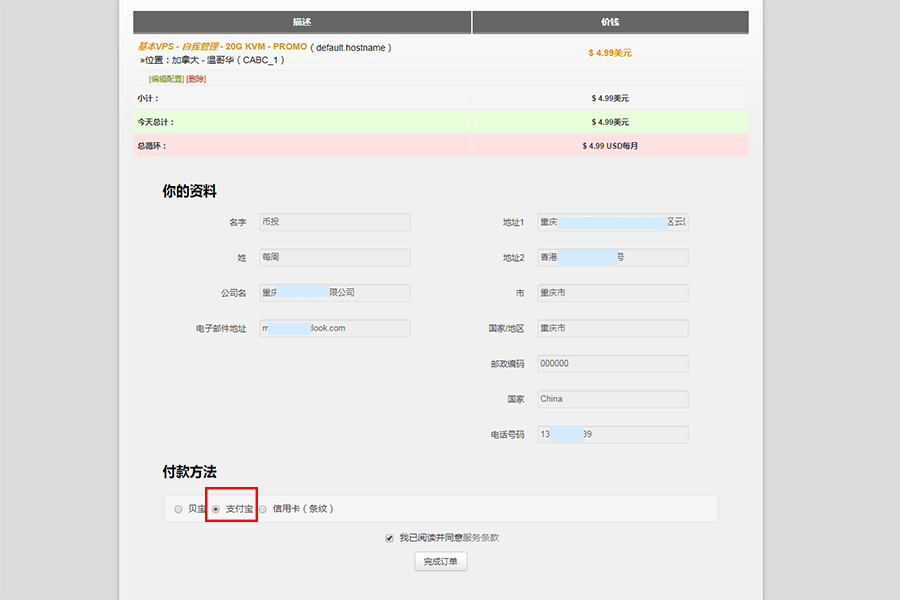
Task: Select the 支付宝 payment radio button
Action: tap(214, 508)
